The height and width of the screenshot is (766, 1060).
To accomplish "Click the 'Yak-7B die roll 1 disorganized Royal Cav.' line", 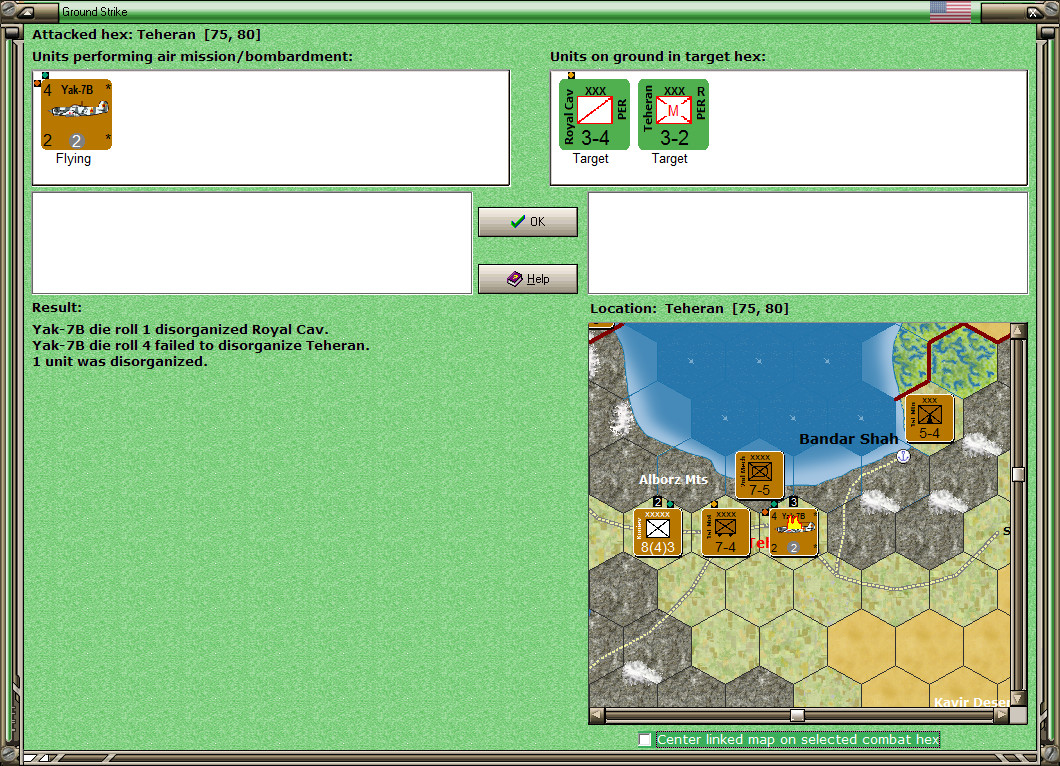I will (180, 329).
